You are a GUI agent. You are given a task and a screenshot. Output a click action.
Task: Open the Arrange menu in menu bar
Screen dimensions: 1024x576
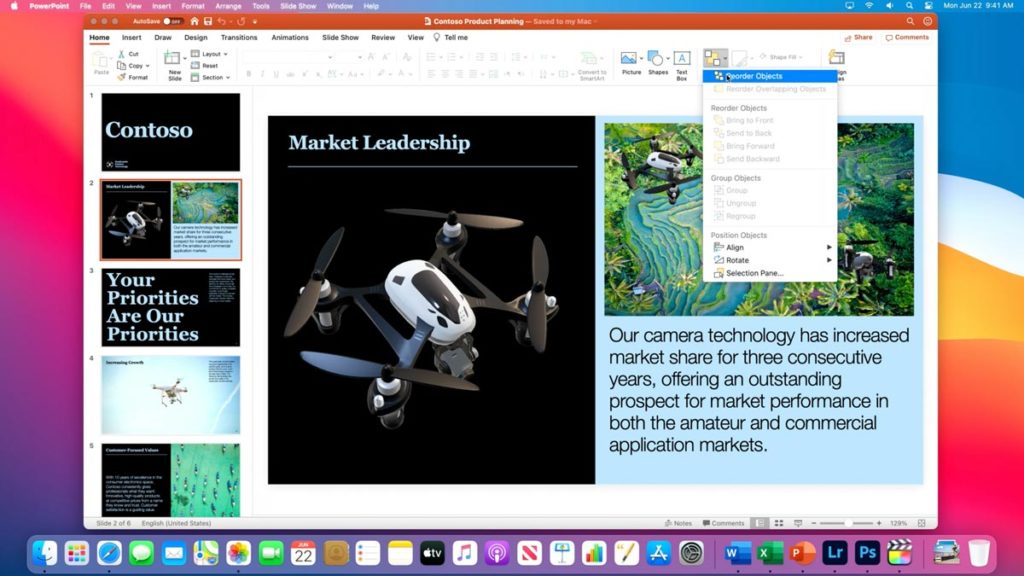click(x=228, y=6)
